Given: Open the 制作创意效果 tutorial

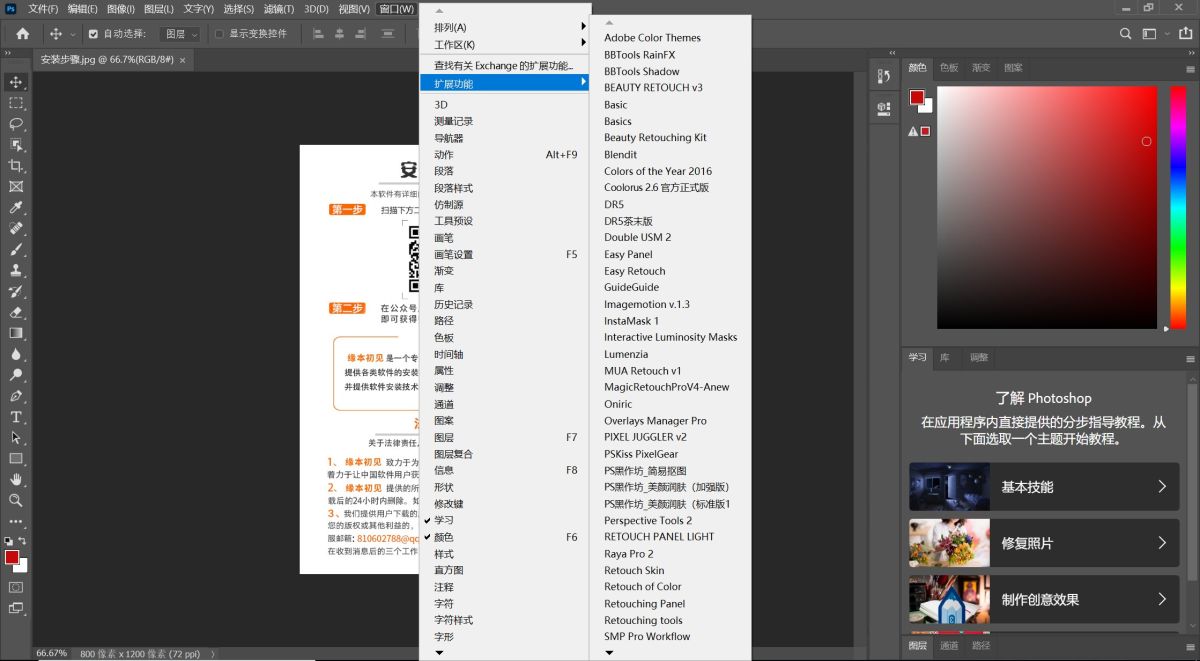Looking at the screenshot, I should [x=1045, y=599].
